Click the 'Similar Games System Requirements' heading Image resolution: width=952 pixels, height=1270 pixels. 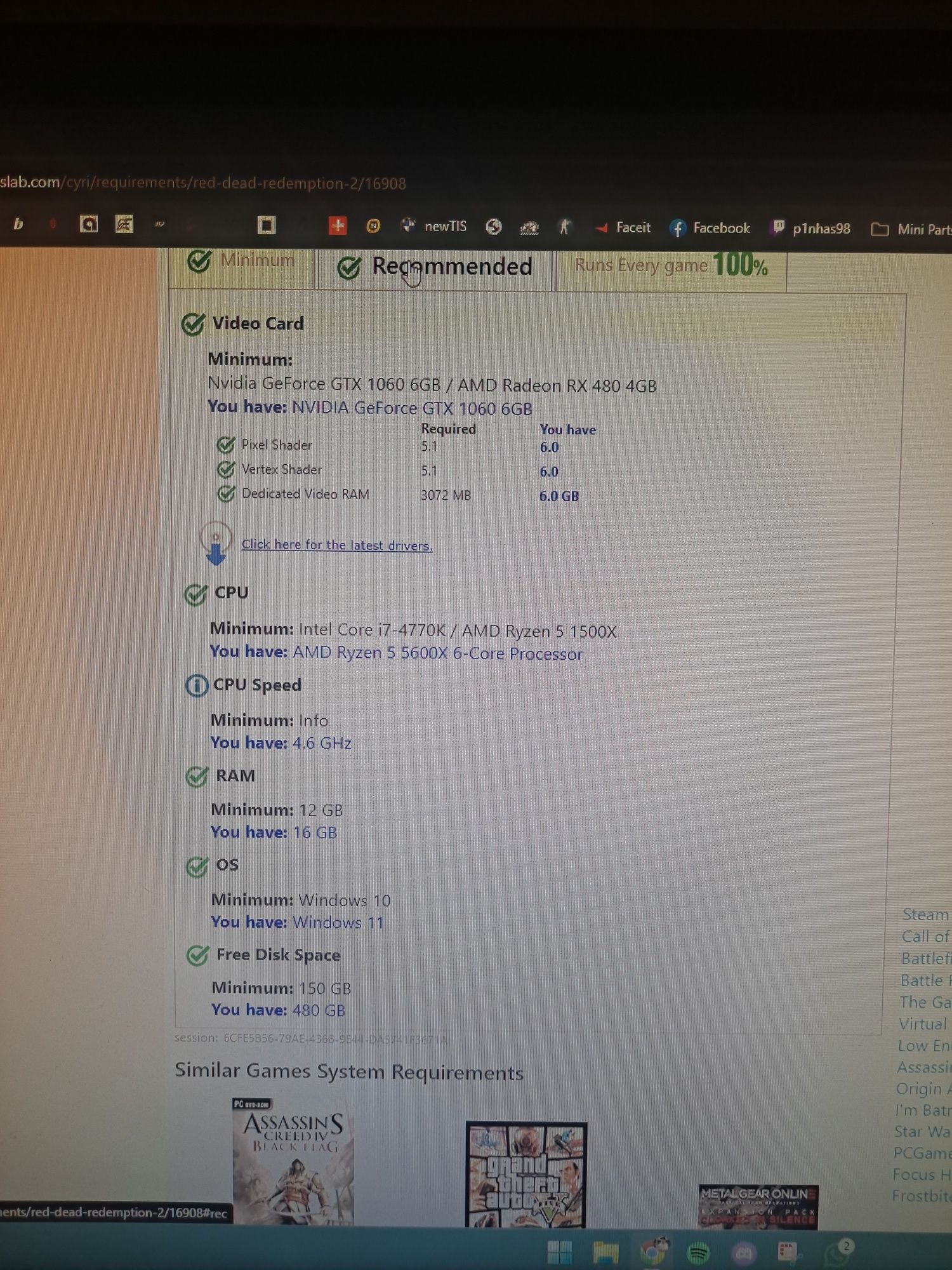pyautogui.click(x=349, y=1072)
